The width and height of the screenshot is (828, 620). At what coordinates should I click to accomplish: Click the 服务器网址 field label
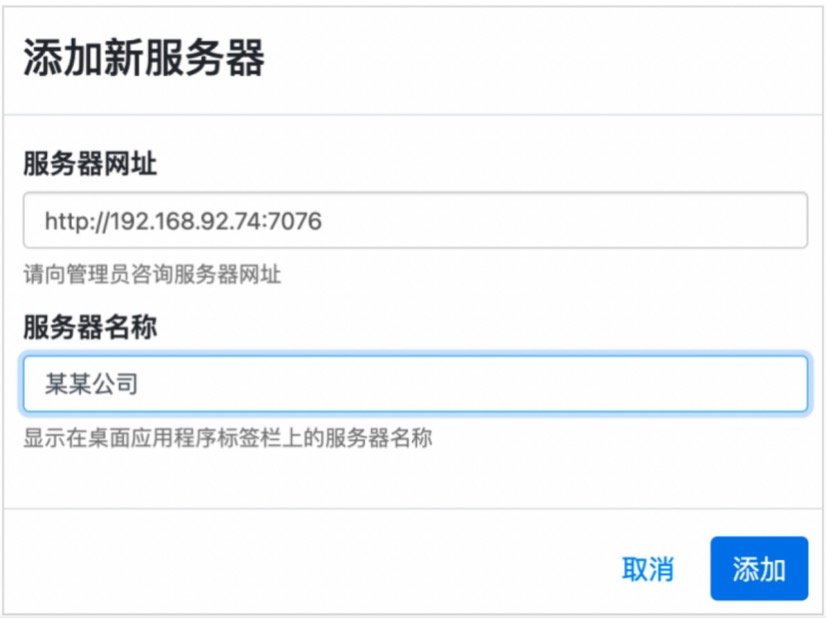[90, 163]
